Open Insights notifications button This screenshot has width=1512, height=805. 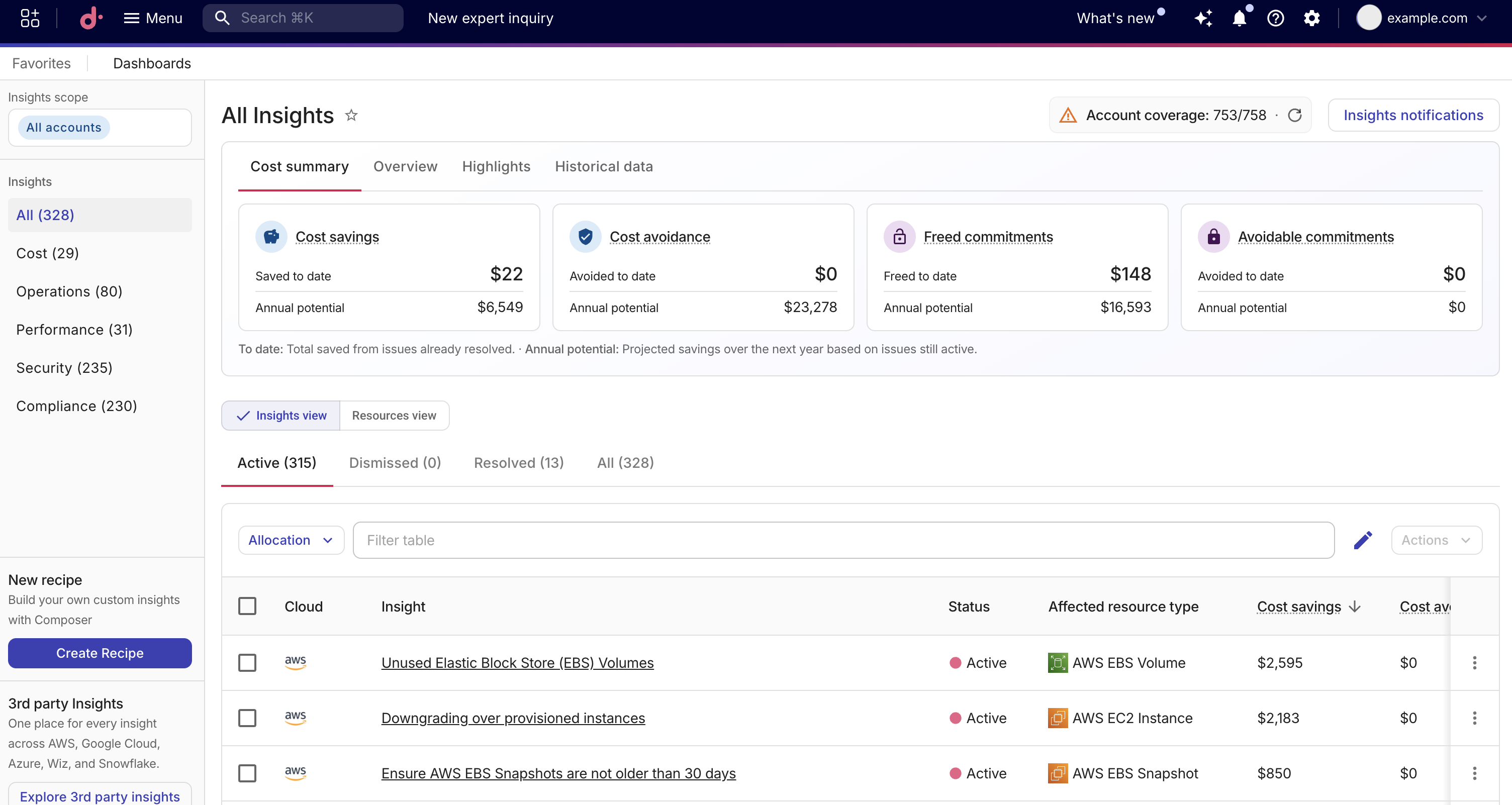click(1413, 115)
